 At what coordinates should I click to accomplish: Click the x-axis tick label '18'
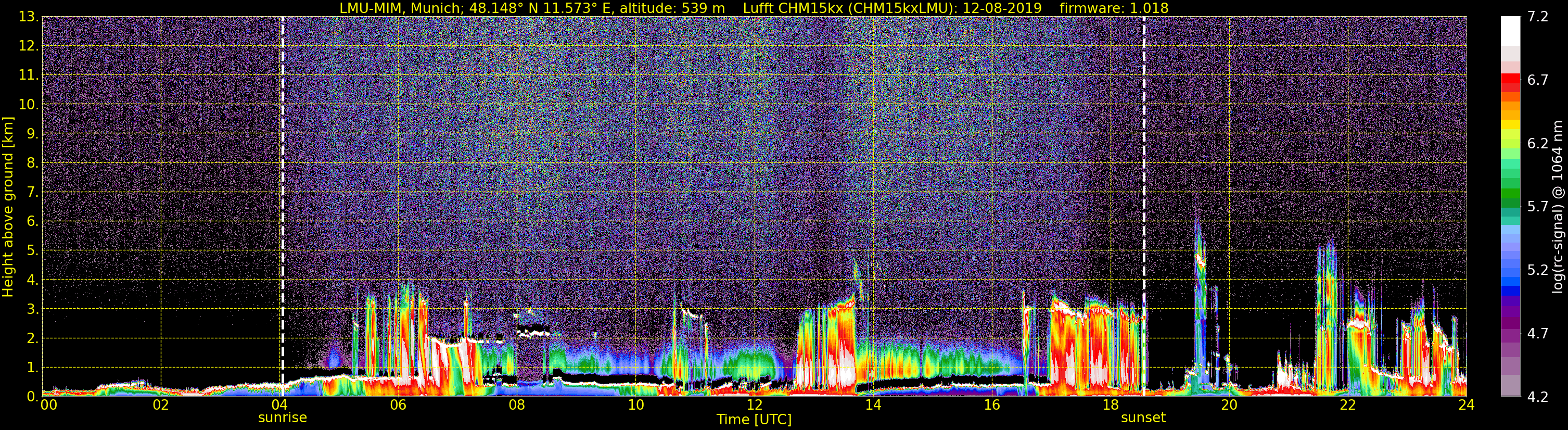pos(1110,406)
